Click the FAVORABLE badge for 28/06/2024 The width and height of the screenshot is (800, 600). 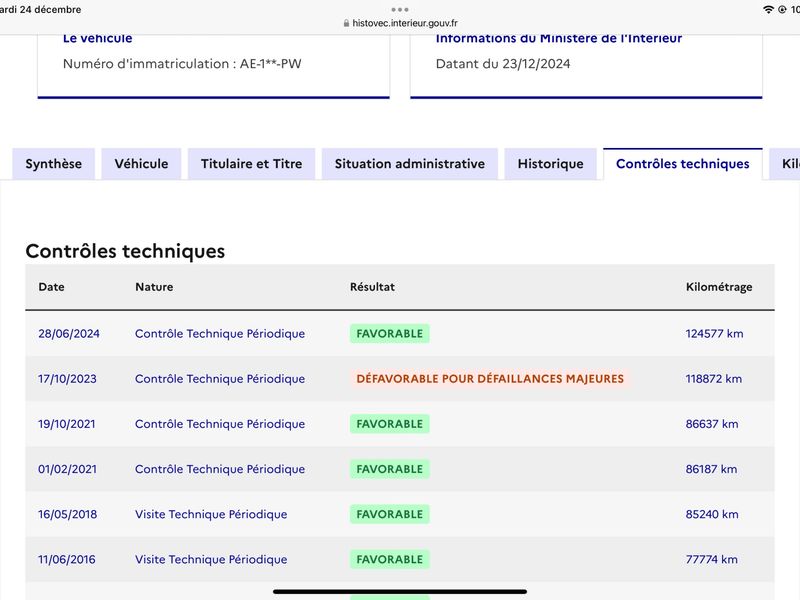tap(390, 334)
